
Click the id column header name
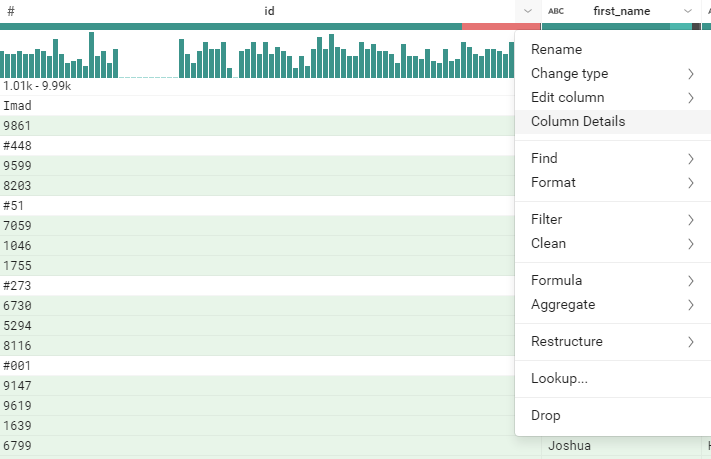[x=269, y=10]
